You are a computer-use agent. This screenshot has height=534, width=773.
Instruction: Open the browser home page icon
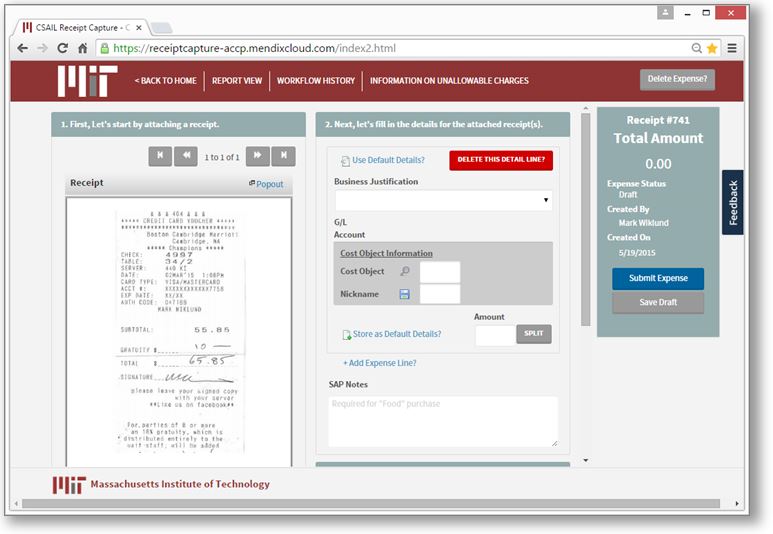click(x=82, y=48)
